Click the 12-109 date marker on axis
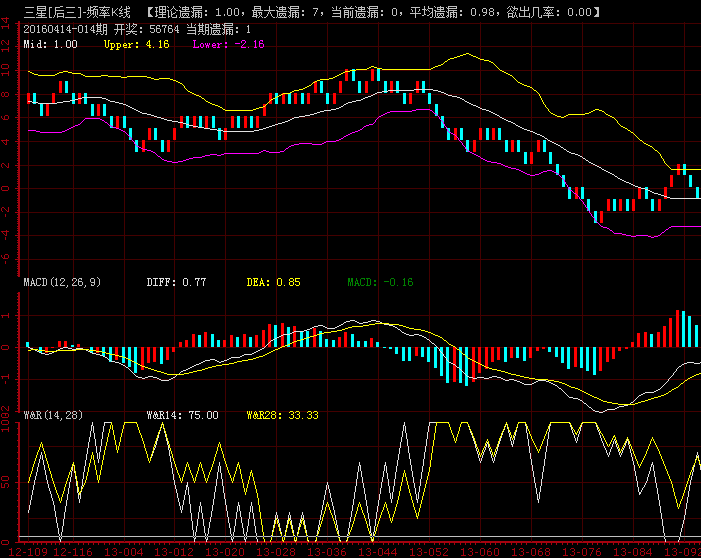Viewport: 701px width, 558px height. click(x=26, y=551)
